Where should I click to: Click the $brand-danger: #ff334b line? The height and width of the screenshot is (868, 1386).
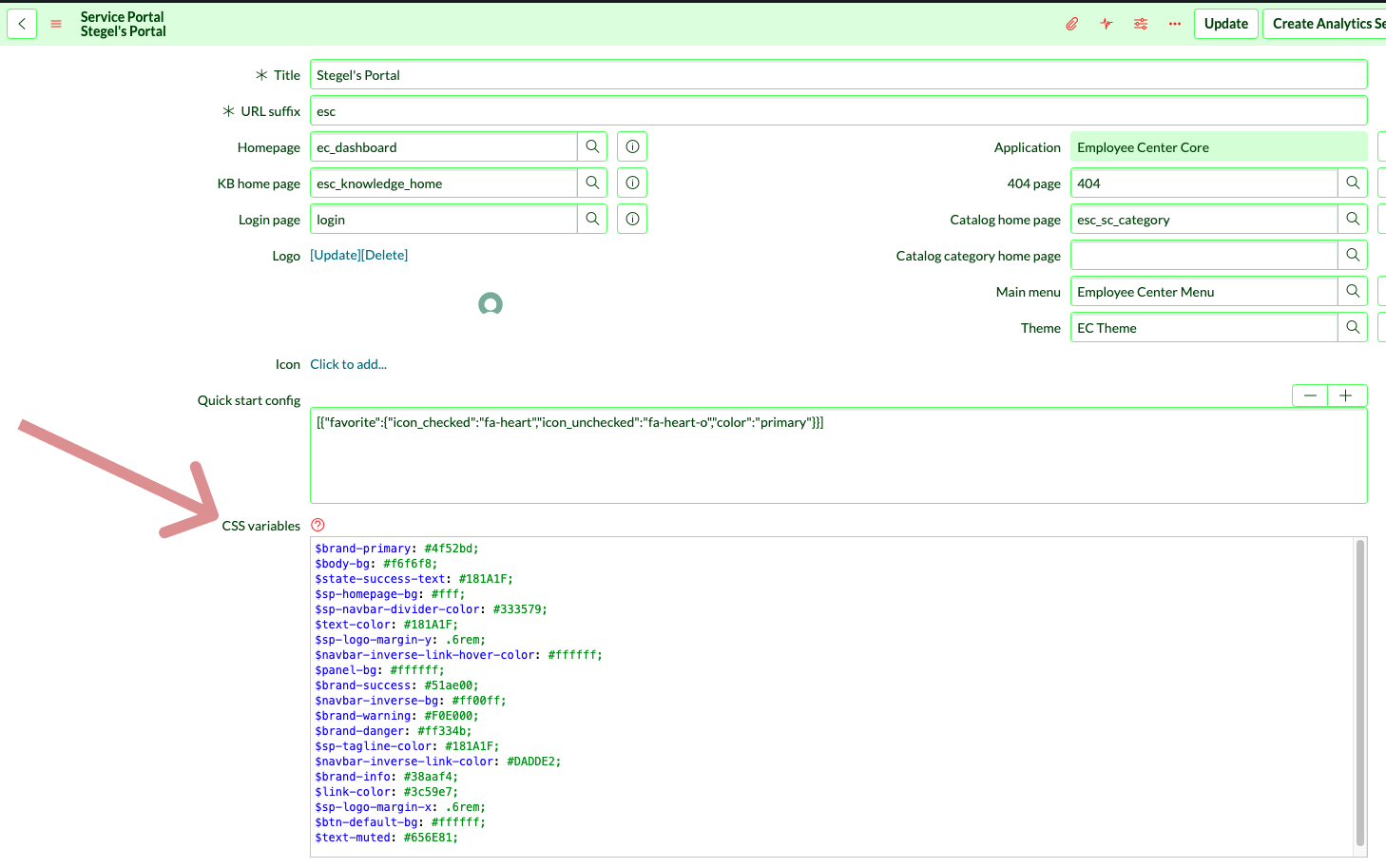click(x=394, y=731)
